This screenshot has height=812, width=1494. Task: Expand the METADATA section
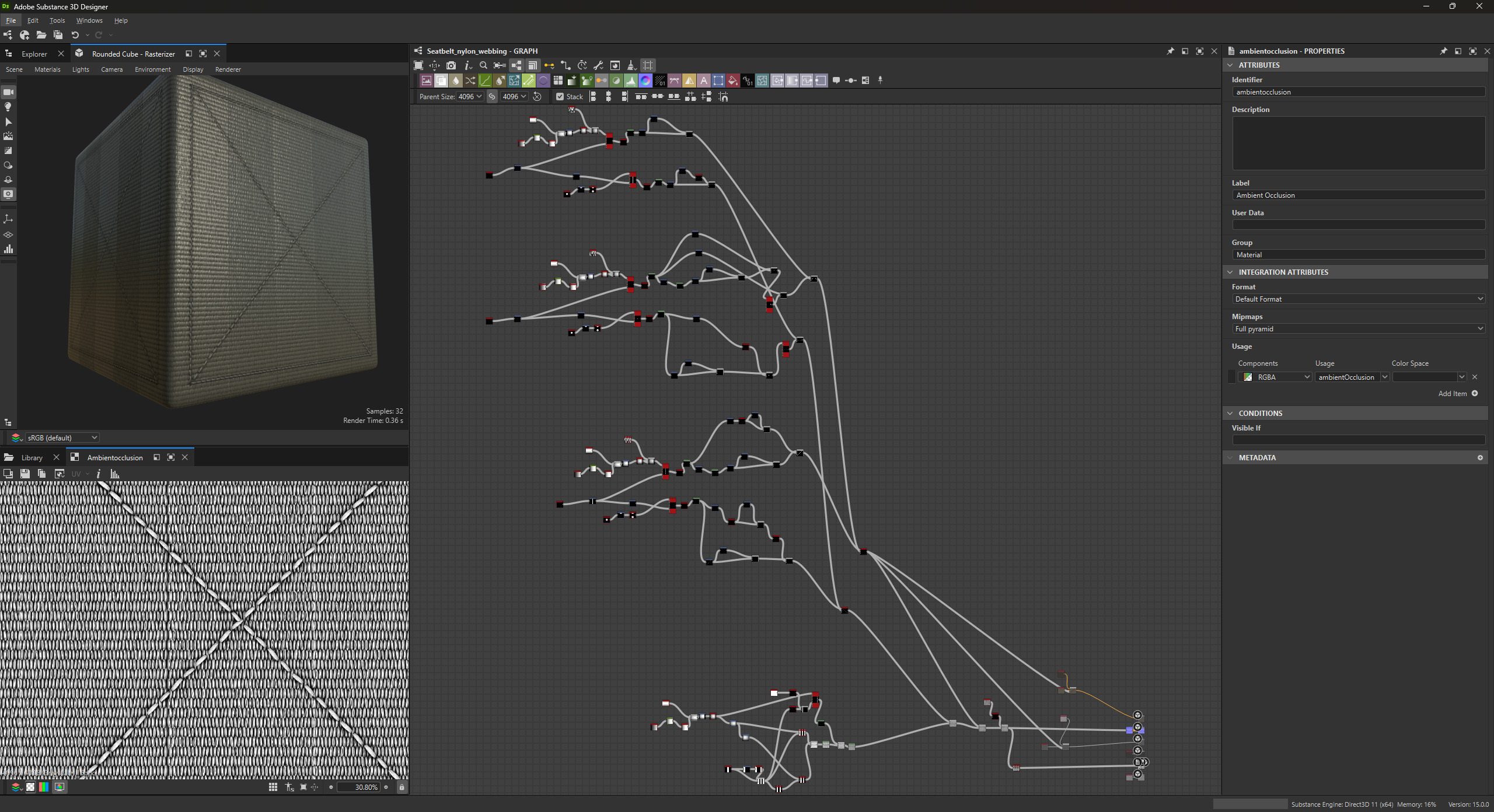pos(1230,458)
